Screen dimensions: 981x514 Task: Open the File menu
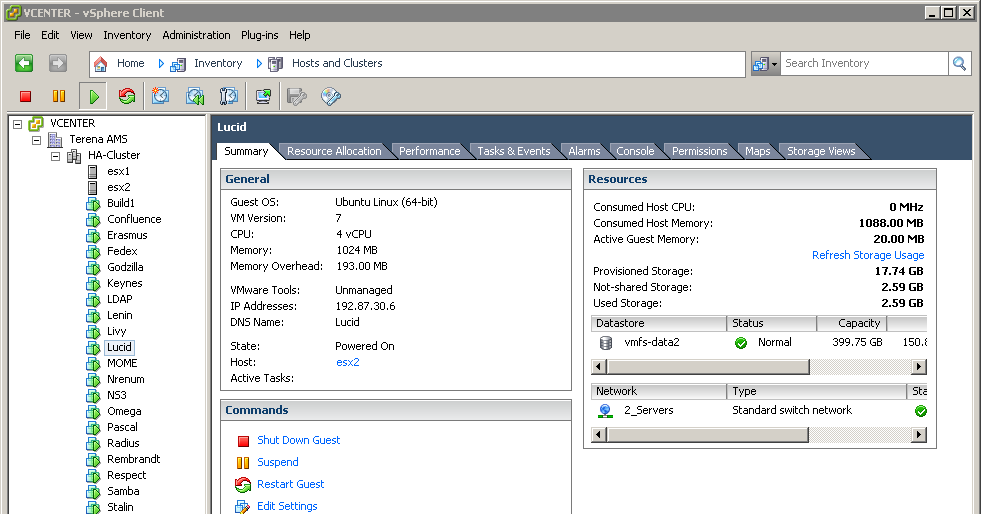(22, 35)
